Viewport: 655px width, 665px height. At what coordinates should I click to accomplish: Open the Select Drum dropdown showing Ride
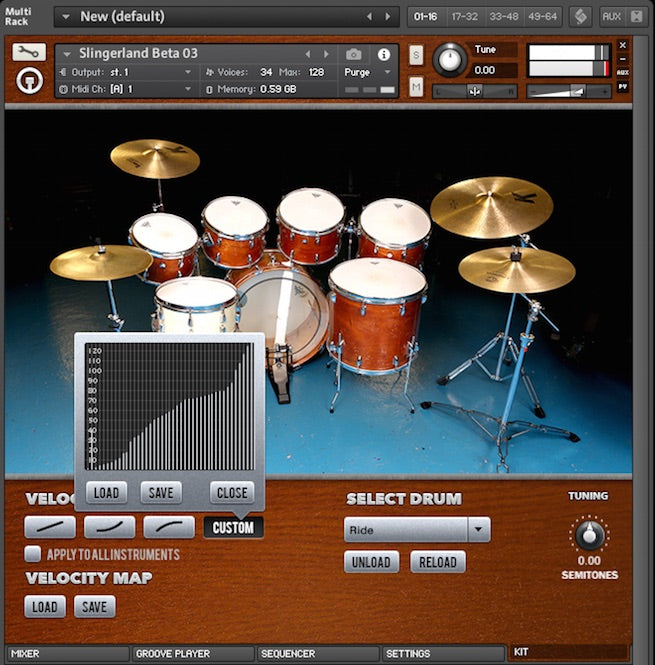coord(417,530)
